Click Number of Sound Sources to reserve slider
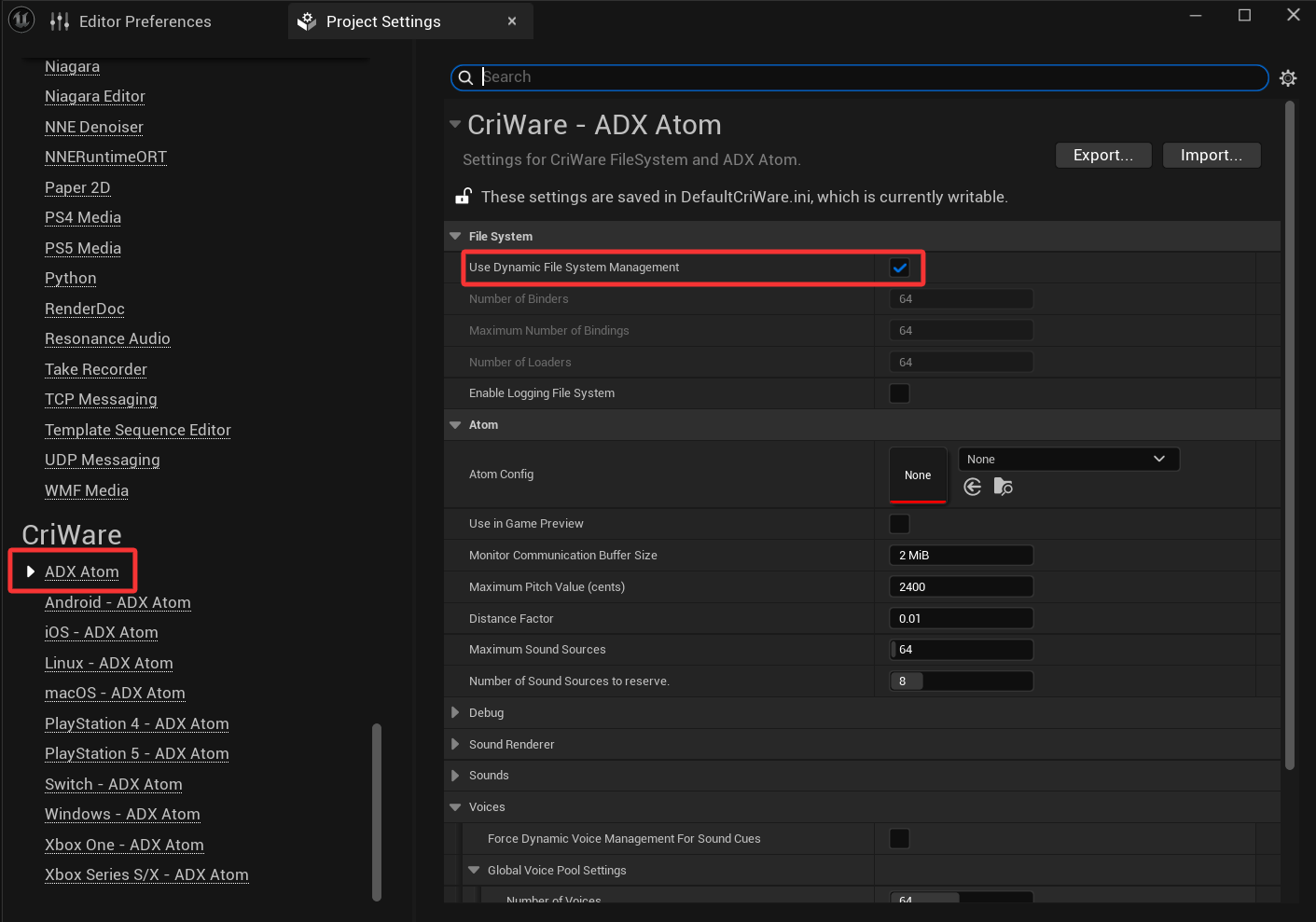Viewport: 1316px width, 922px height. coord(962,681)
